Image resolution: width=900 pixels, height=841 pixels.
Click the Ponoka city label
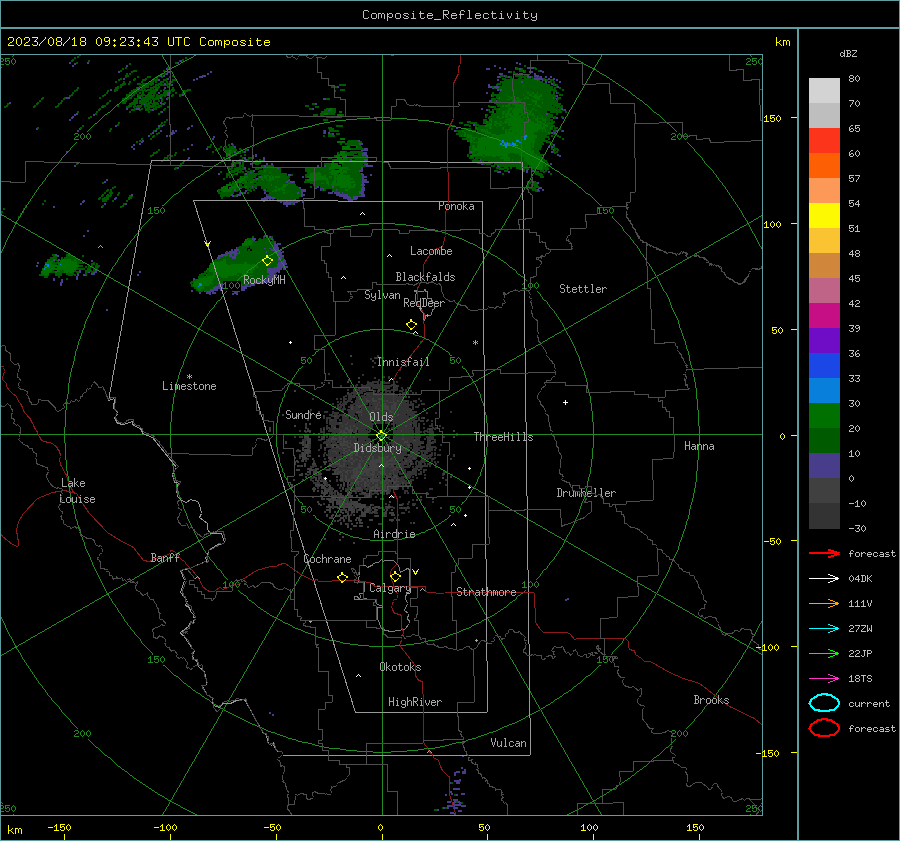(x=456, y=206)
